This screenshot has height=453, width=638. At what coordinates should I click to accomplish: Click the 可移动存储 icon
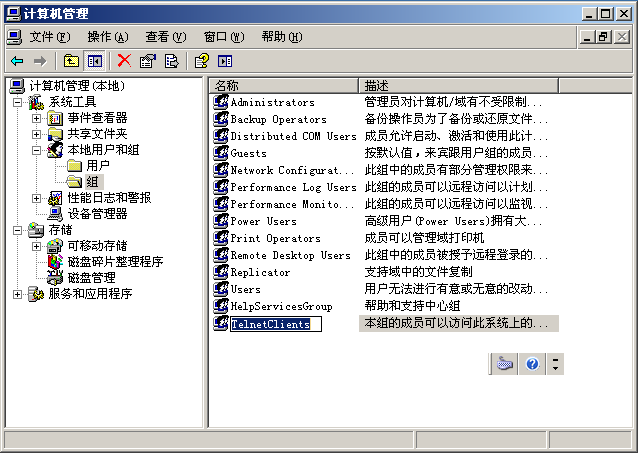[55, 246]
